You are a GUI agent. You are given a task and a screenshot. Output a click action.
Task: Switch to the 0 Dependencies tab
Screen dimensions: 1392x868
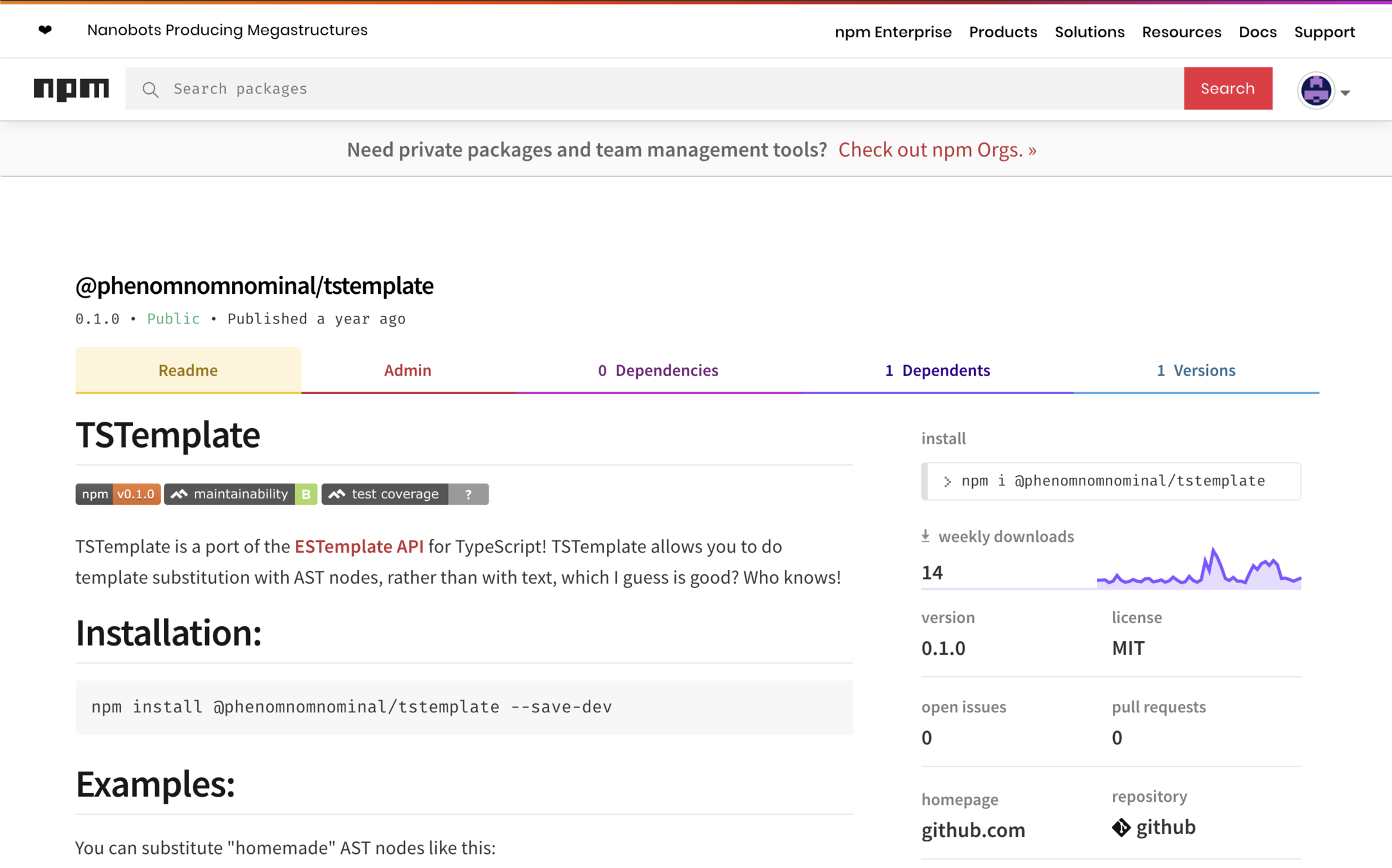pyautogui.click(x=658, y=370)
